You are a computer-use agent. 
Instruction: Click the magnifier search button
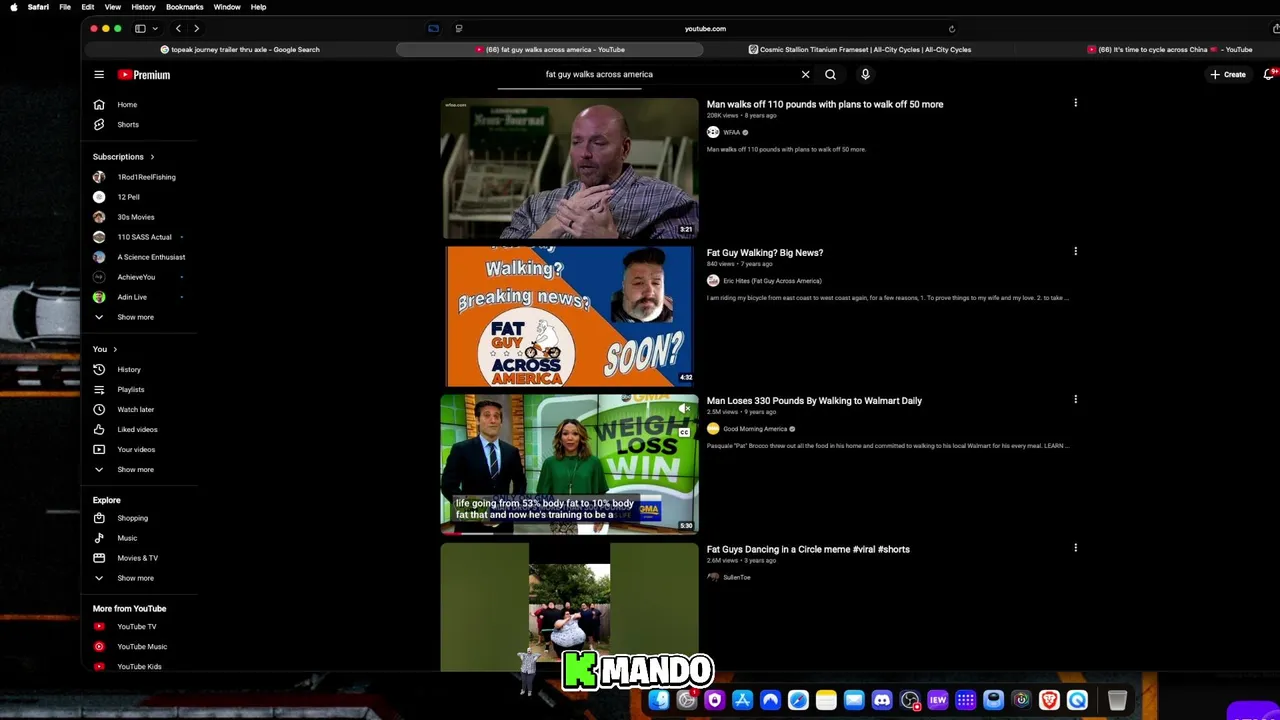pyautogui.click(x=830, y=74)
